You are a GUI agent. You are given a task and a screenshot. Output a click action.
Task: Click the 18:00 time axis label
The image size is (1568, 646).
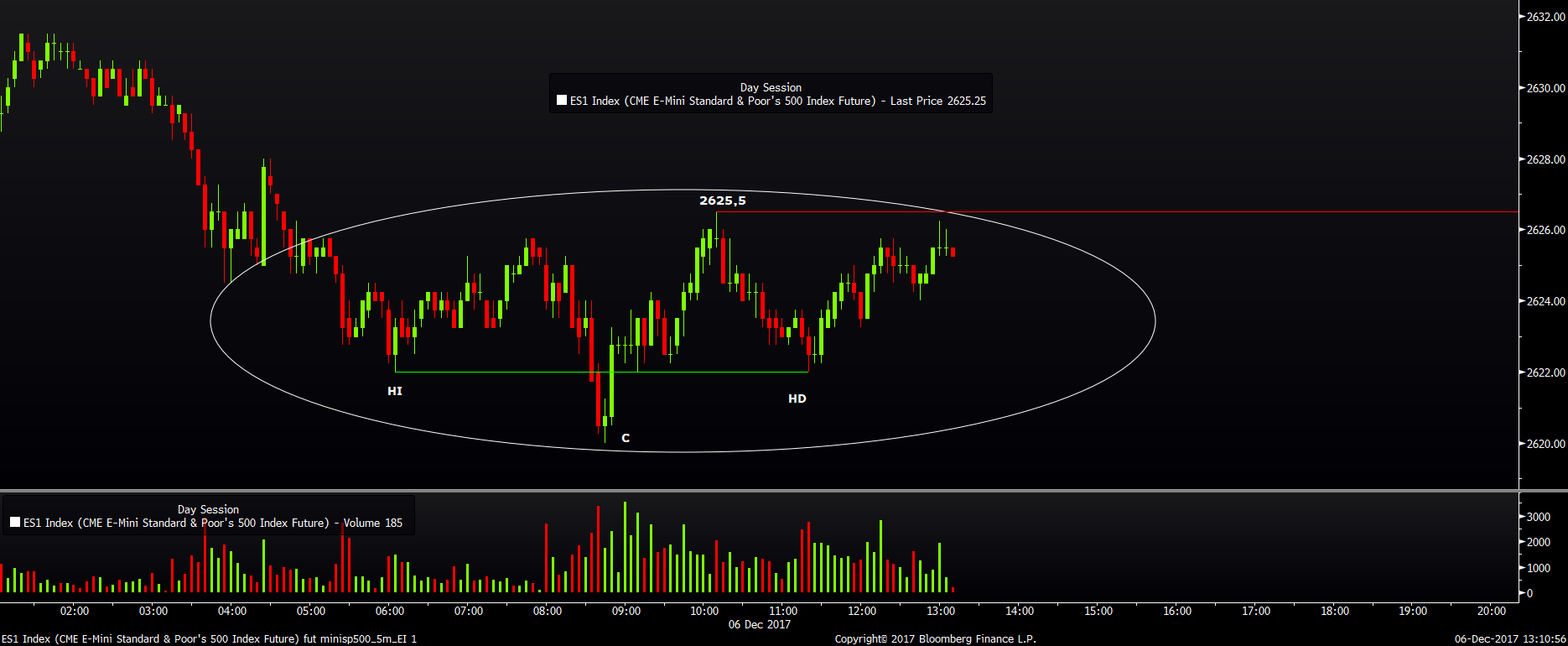pyautogui.click(x=1335, y=611)
